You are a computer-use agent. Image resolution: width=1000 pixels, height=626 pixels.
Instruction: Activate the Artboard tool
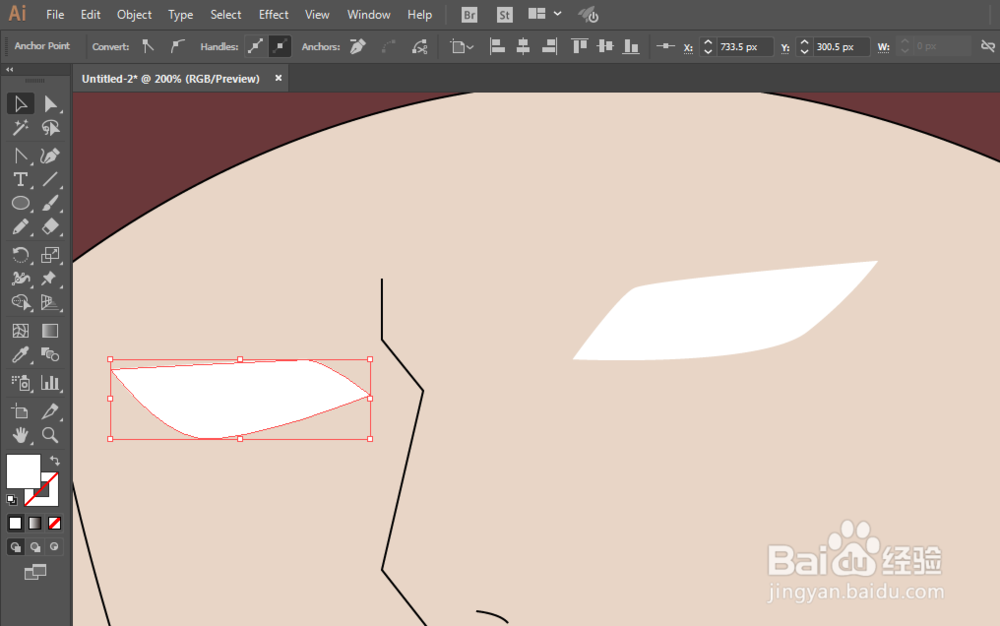pyautogui.click(x=20, y=411)
